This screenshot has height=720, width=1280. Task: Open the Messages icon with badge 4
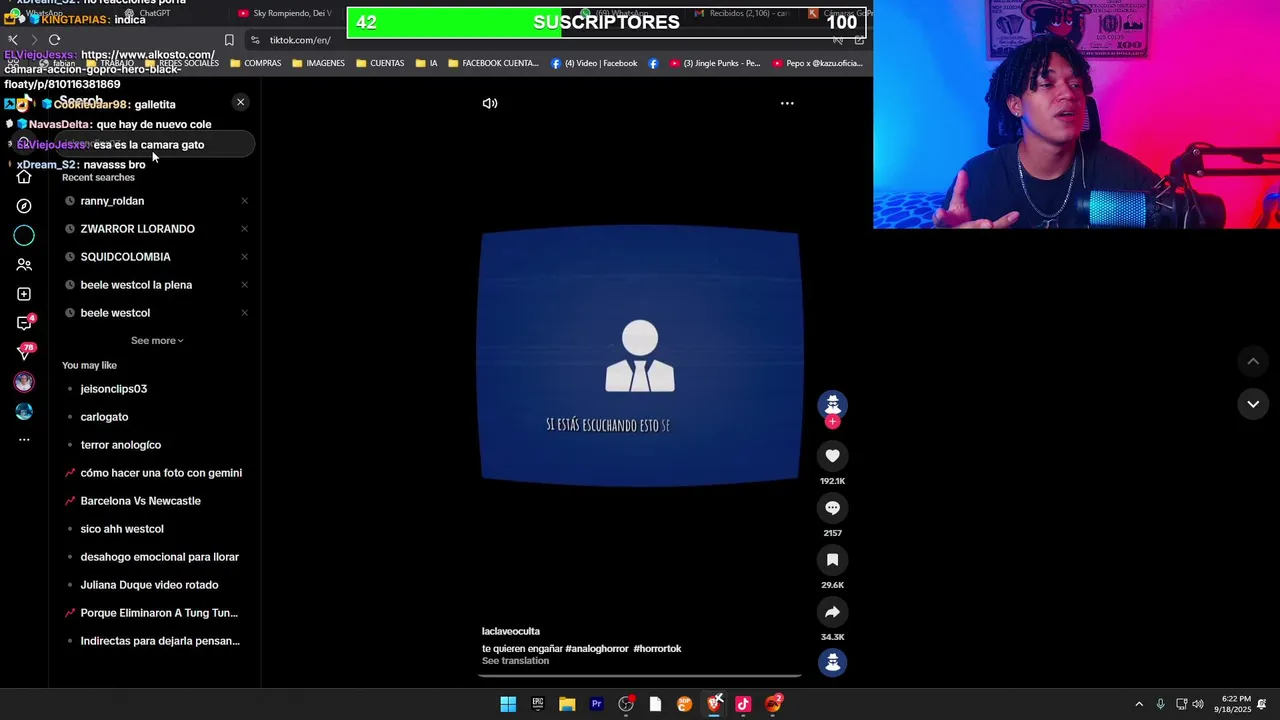pyautogui.click(x=24, y=323)
